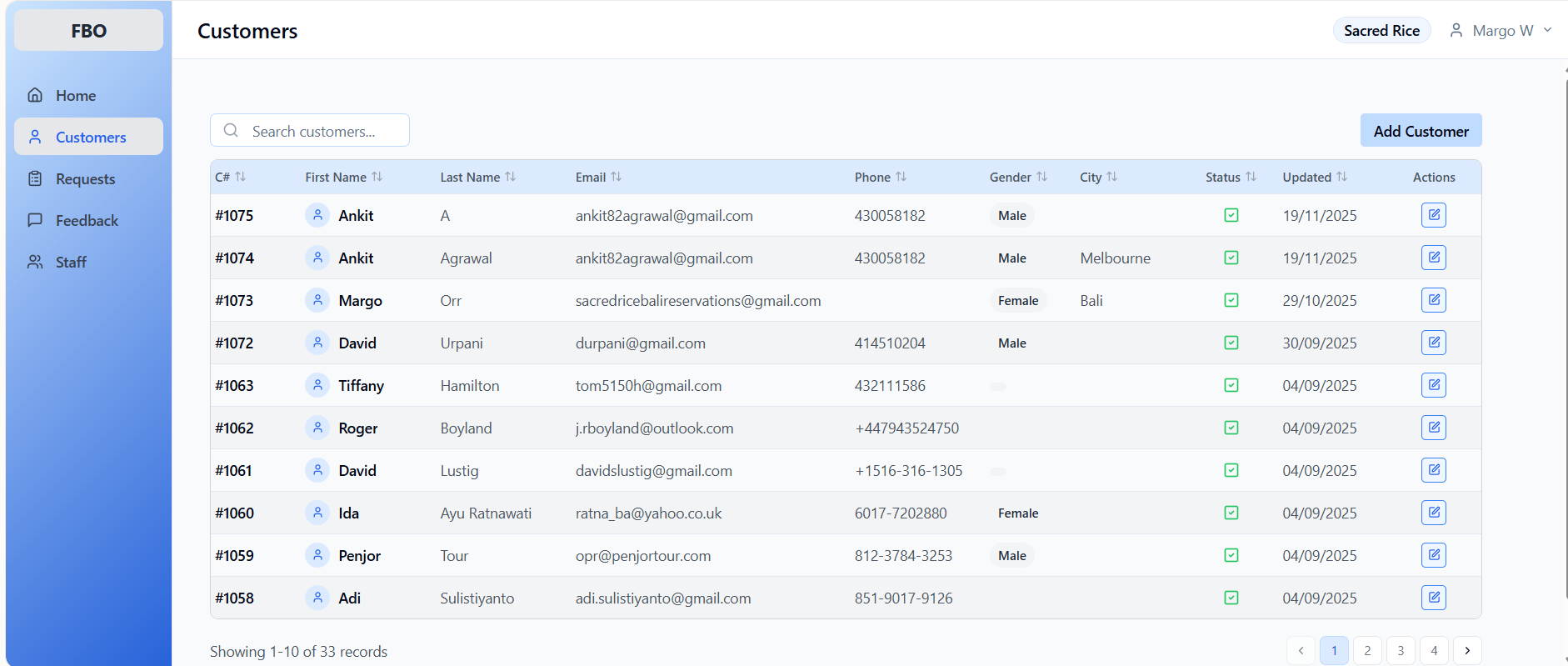
Task: Click the edit icon for David Lustig
Action: click(1433, 470)
